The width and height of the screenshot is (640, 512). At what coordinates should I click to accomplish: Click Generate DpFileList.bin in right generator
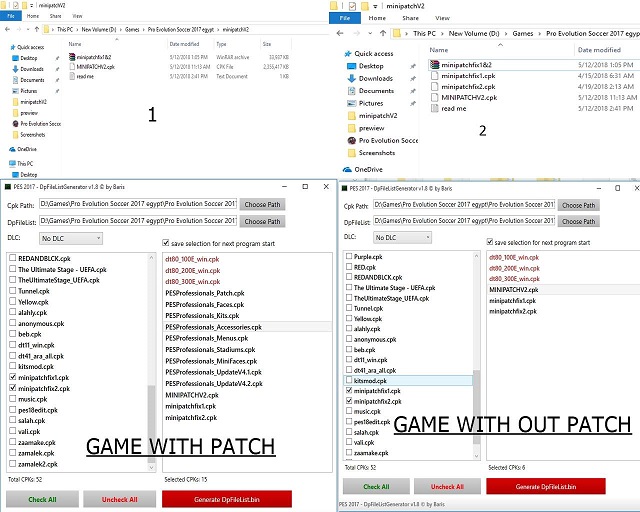pyautogui.click(x=546, y=486)
